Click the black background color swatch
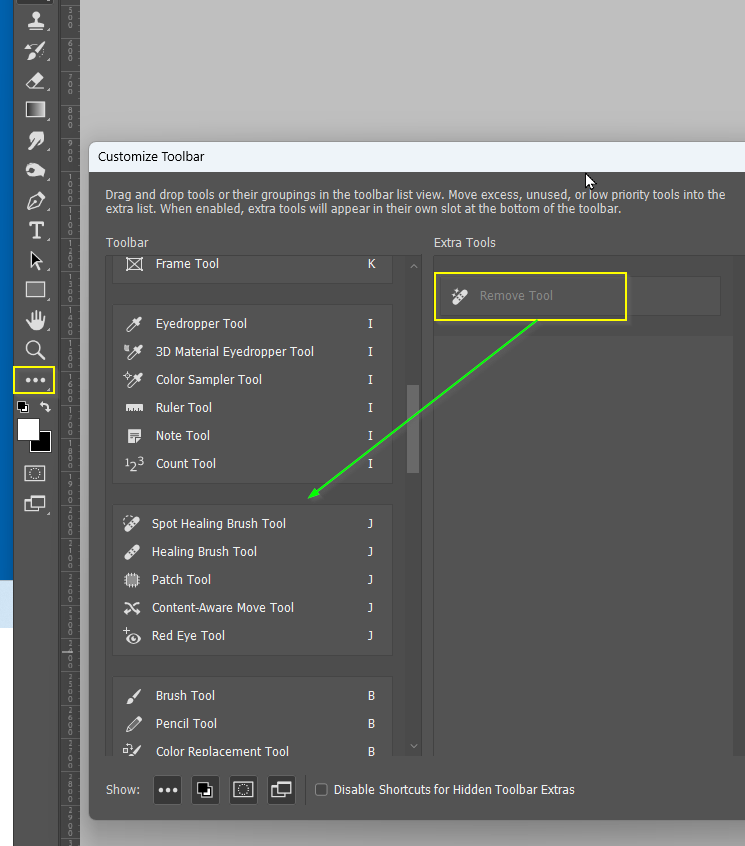This screenshot has width=745, height=846. (43, 444)
